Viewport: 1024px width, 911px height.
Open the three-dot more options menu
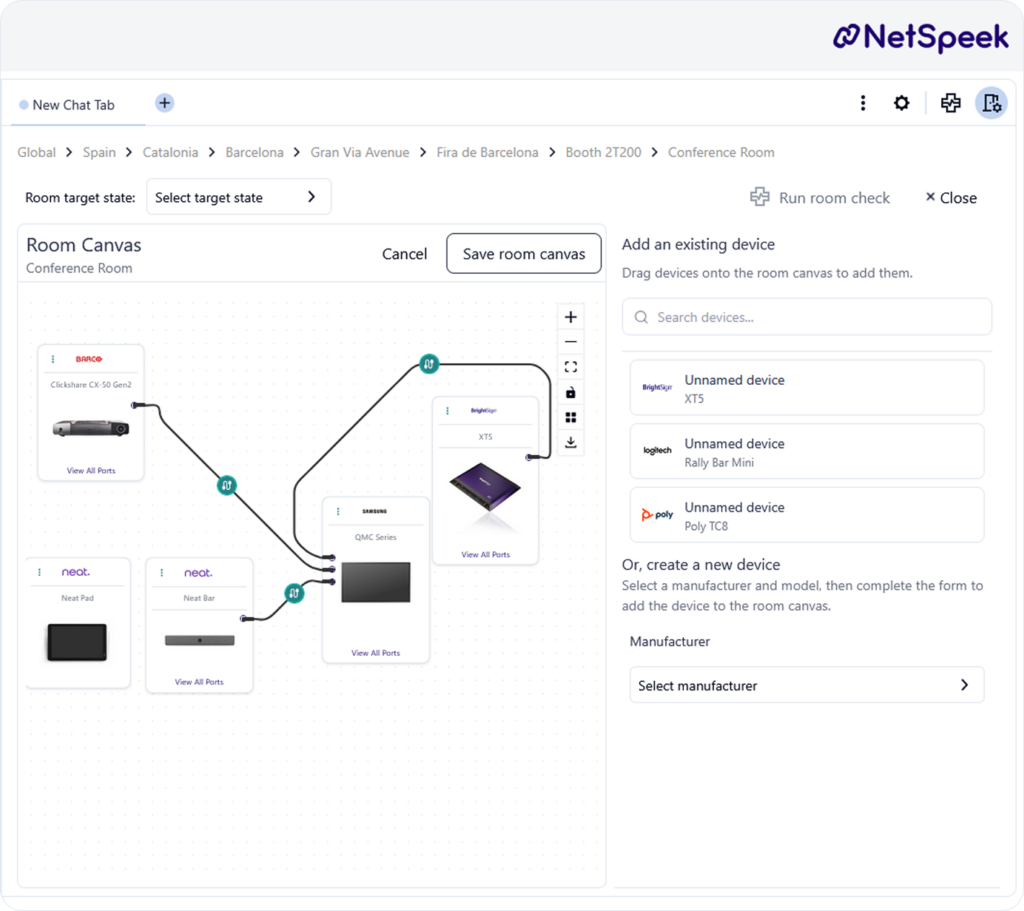pyautogui.click(x=863, y=103)
